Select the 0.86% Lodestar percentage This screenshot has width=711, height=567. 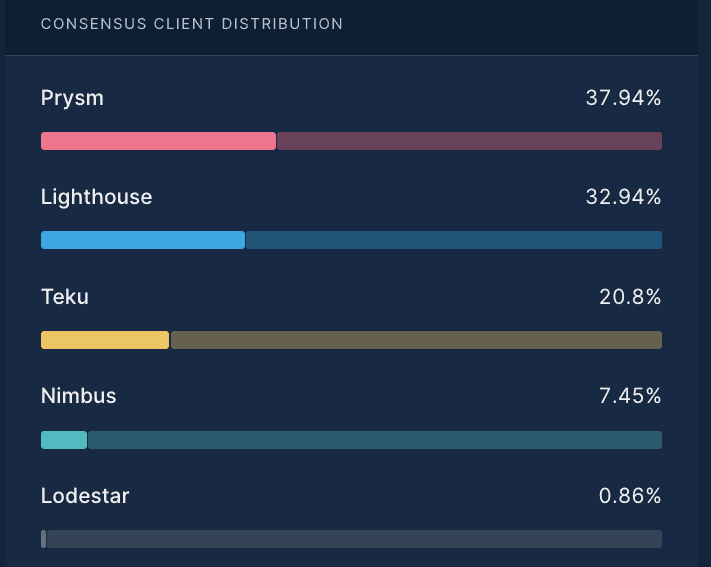629,495
